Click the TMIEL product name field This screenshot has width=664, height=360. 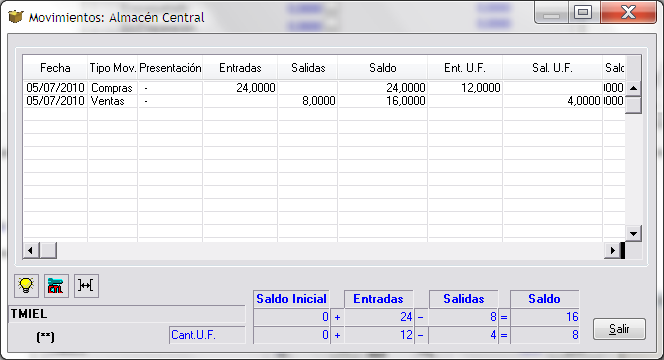click(x=127, y=314)
